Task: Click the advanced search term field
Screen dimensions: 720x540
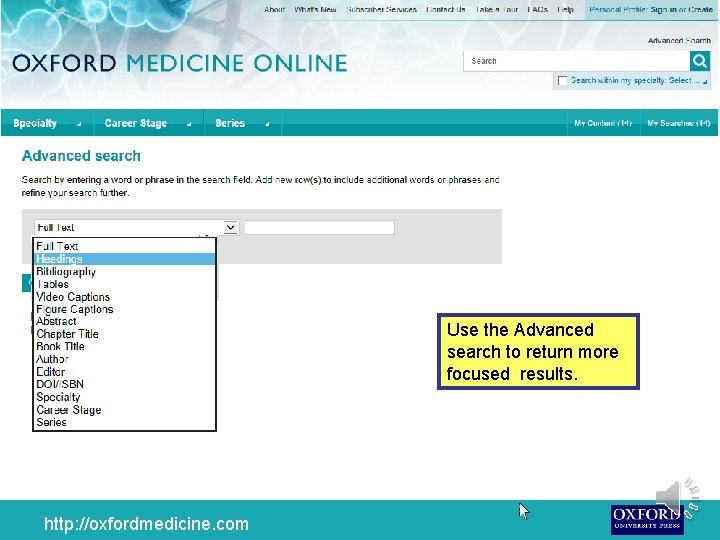Action: tap(319, 227)
